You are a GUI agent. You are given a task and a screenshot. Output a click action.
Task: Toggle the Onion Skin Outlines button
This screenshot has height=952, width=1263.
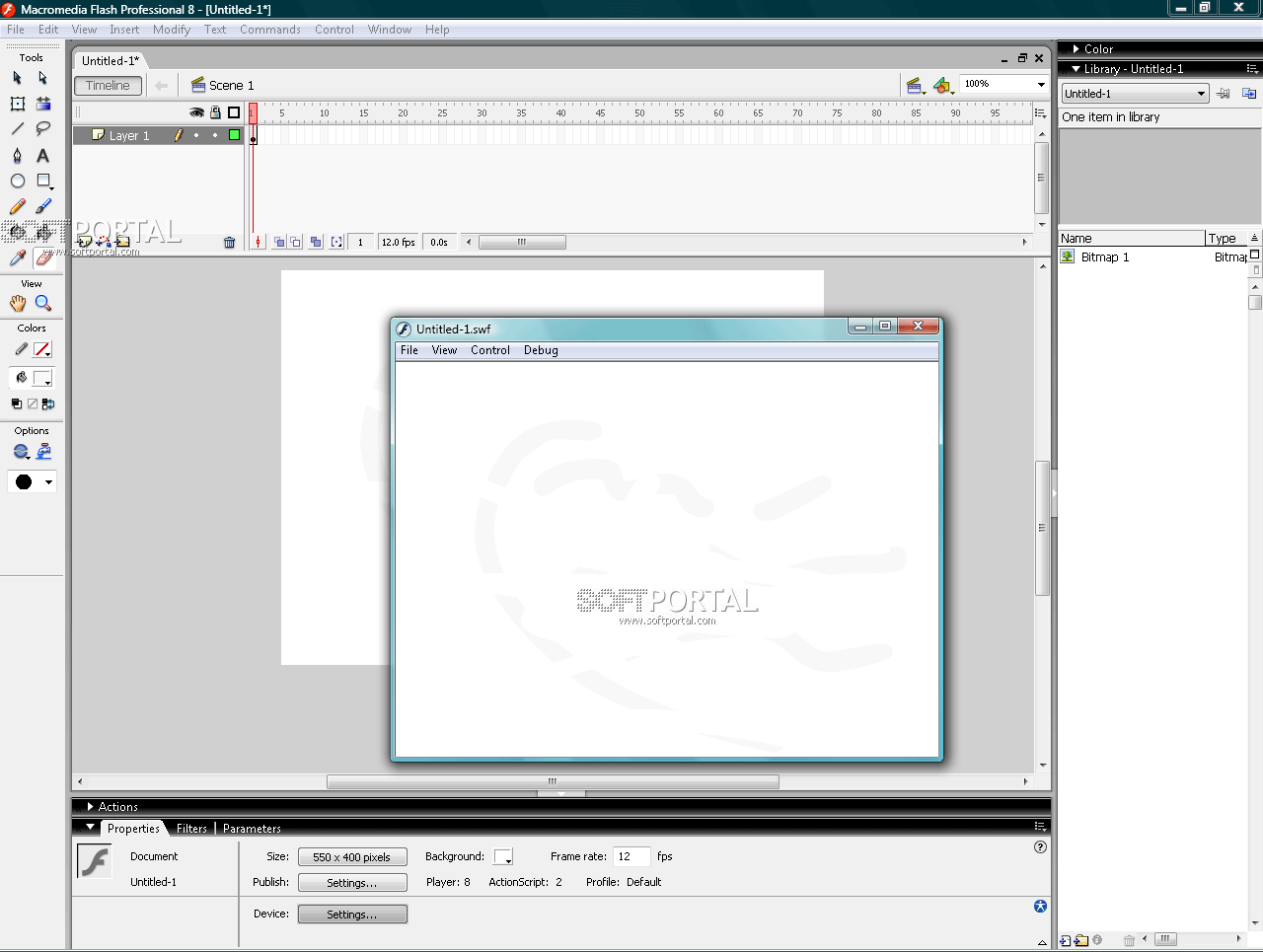pyautogui.click(x=296, y=242)
